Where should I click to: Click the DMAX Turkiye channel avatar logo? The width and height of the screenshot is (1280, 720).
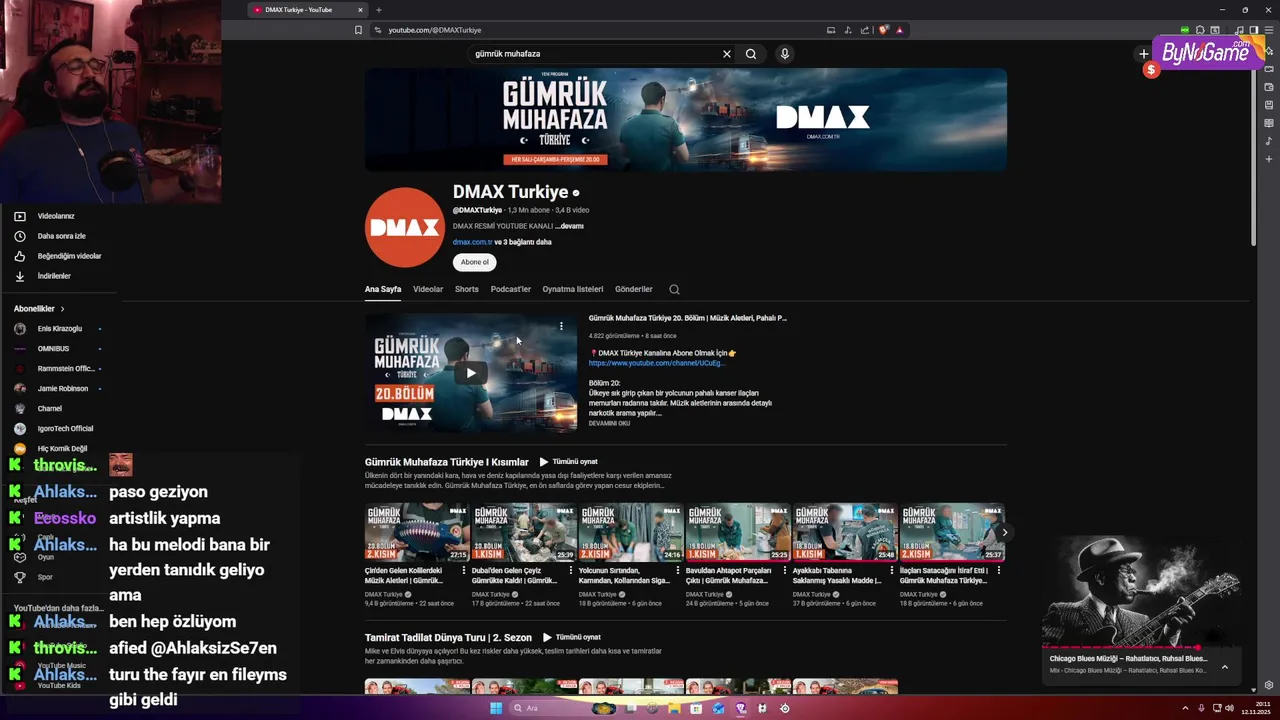pyautogui.click(x=404, y=227)
